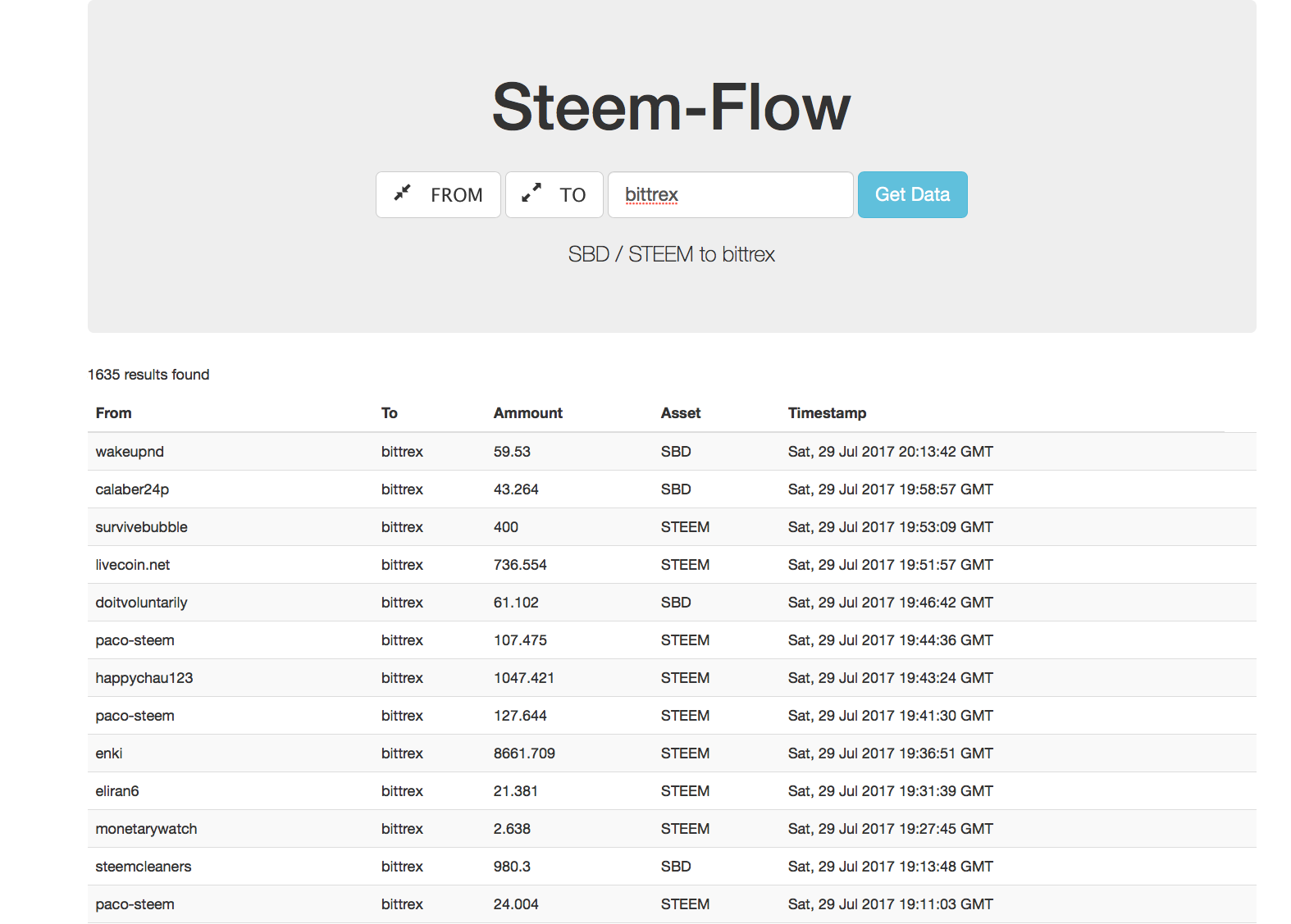This screenshot has width=1291, height=924.
Task: Click the 21.381 amount value
Action: [x=516, y=791]
